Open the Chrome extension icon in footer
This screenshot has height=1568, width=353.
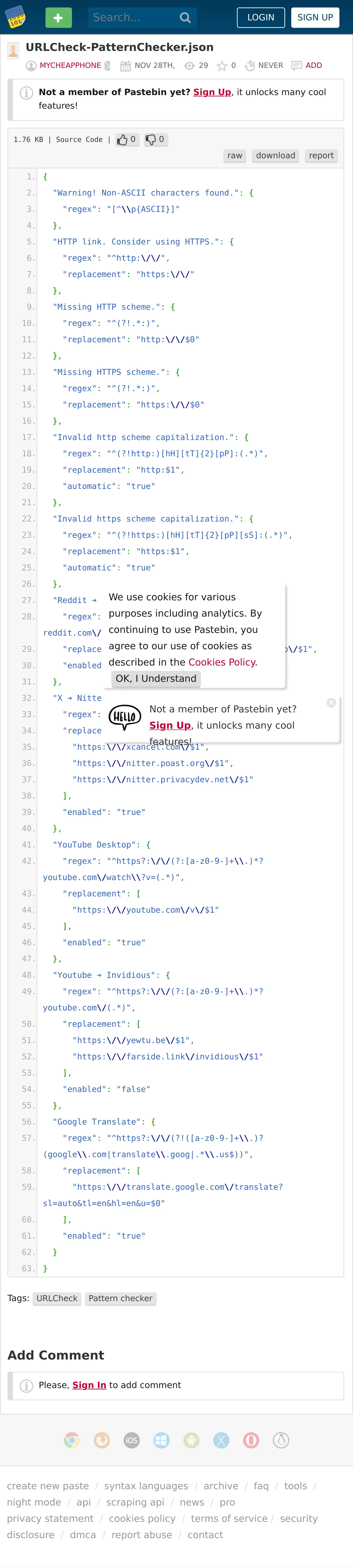point(72,1440)
